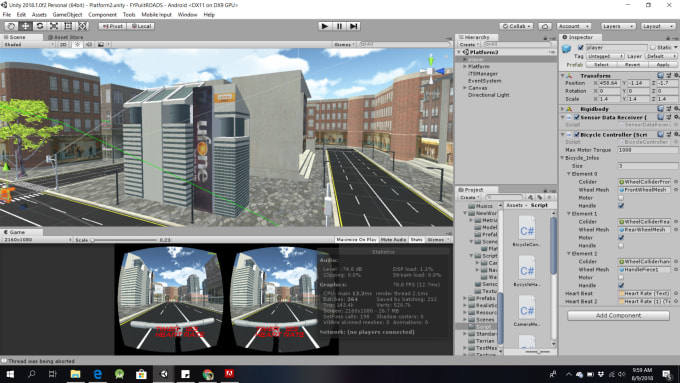Click the Prefab Revert button

point(632,65)
